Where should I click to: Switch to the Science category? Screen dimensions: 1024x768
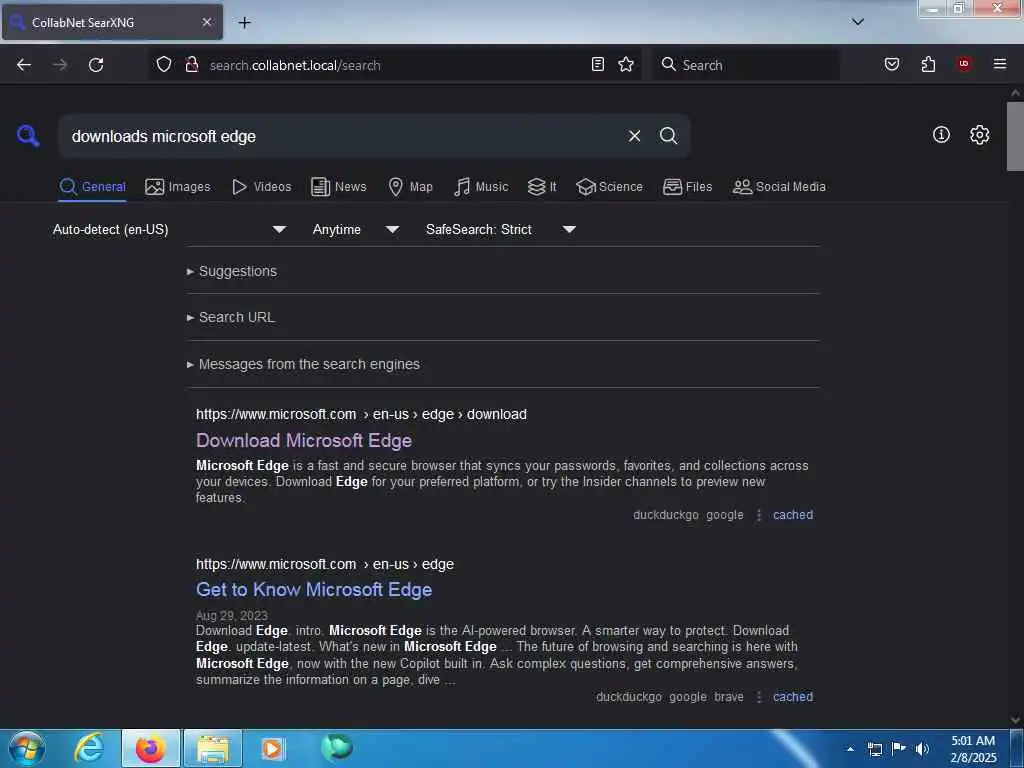coord(609,187)
